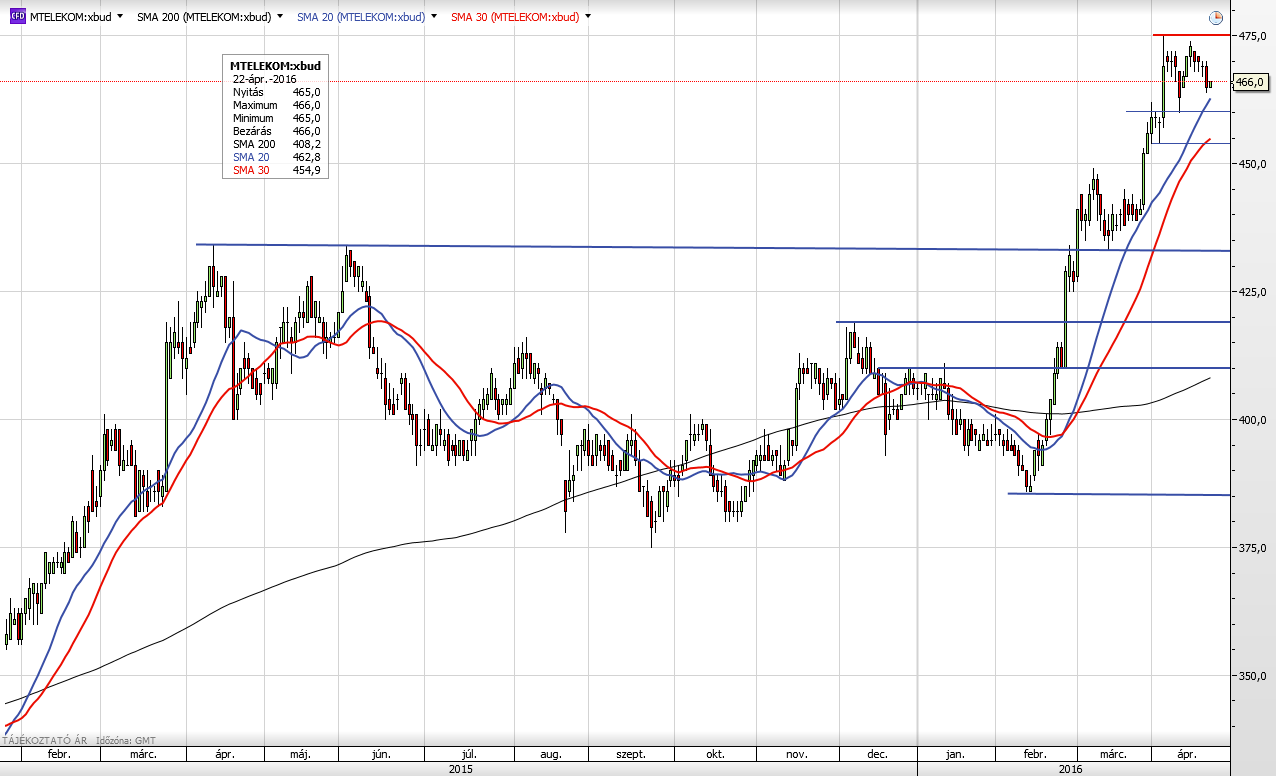1276x776 pixels.
Task: Select the blue horizontal line near 385
Action: tap(1118, 494)
